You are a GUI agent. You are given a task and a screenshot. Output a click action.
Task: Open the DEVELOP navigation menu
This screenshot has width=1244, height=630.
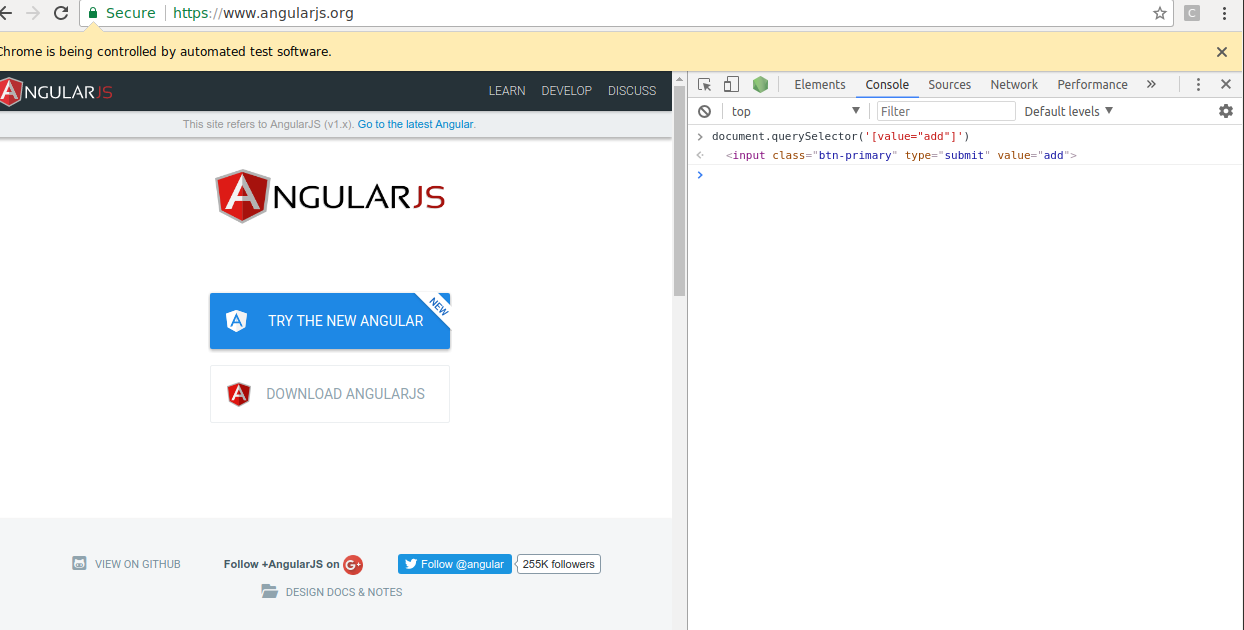(567, 91)
